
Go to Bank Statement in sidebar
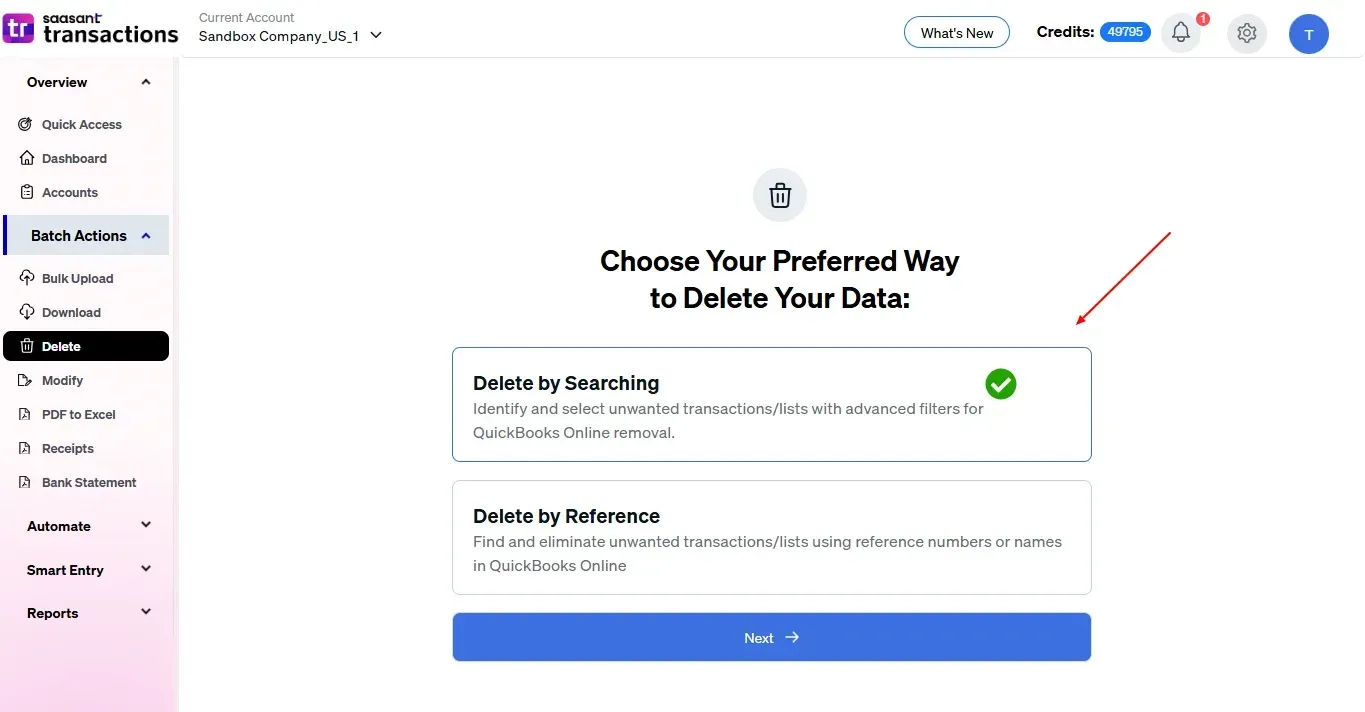pyautogui.click(x=86, y=482)
